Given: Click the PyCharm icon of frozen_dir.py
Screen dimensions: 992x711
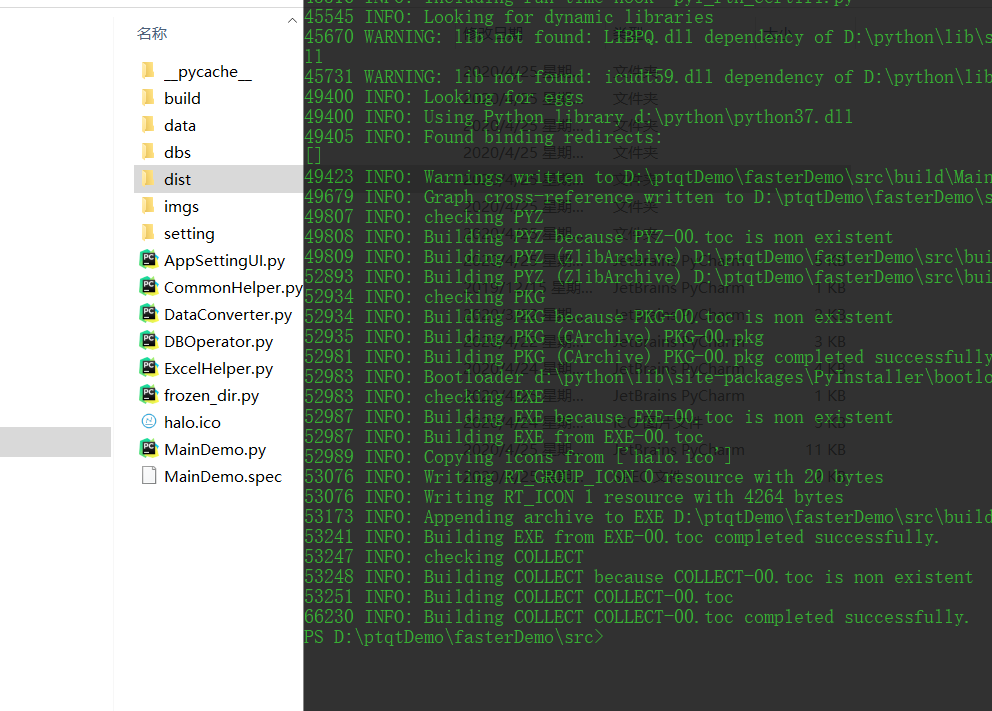Looking at the screenshot, I should coord(149,395).
